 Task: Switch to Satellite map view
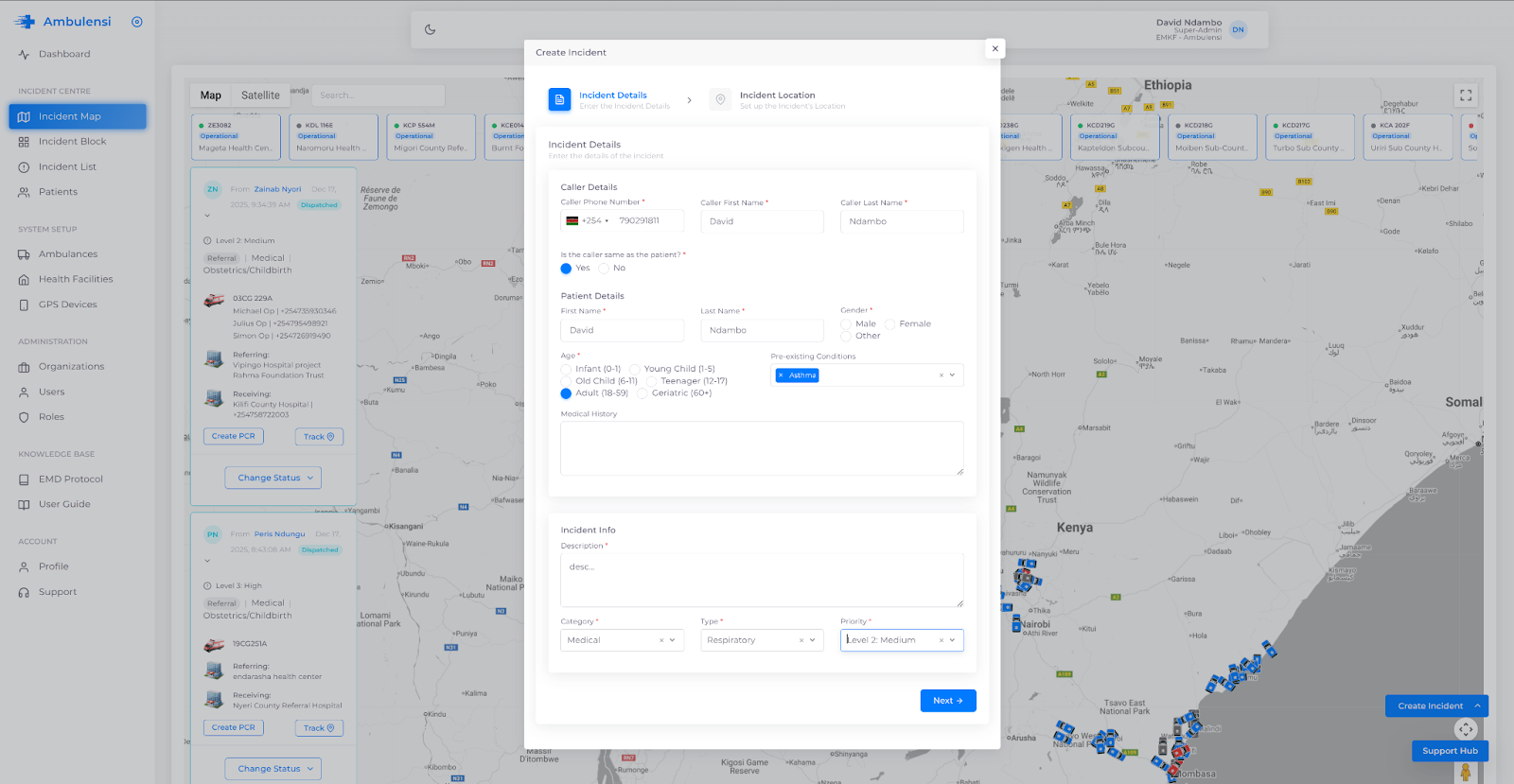[260, 96]
